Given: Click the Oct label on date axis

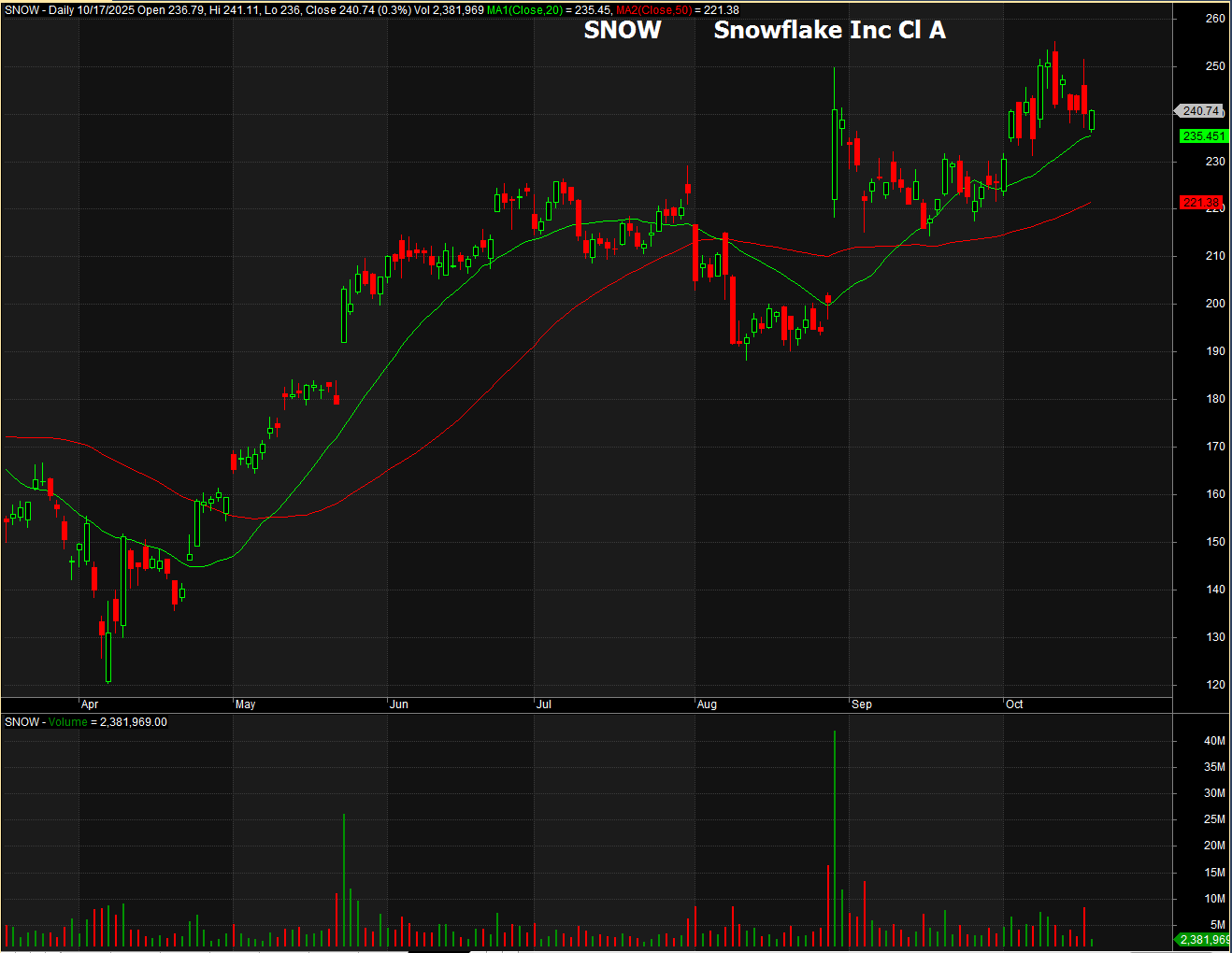Looking at the screenshot, I should click(x=1014, y=704).
